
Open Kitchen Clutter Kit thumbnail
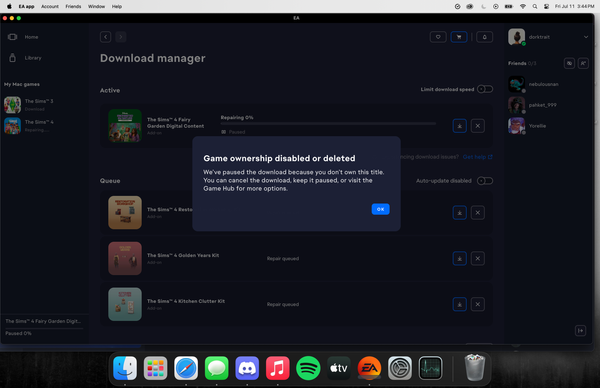click(125, 304)
